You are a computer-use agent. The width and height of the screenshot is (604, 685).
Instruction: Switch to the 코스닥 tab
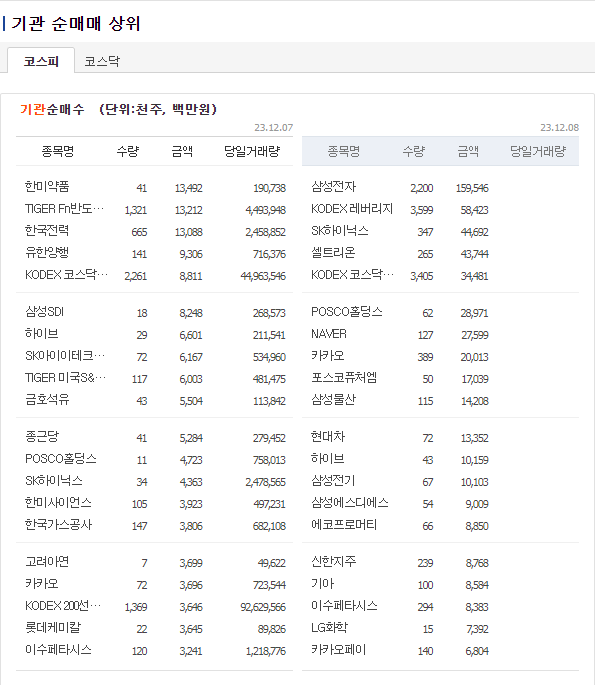[x=102, y=61]
